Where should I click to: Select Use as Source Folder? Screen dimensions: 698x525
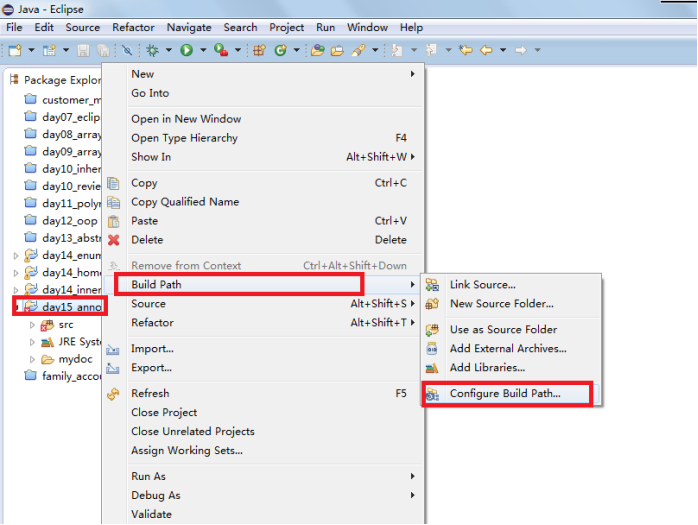pos(511,330)
